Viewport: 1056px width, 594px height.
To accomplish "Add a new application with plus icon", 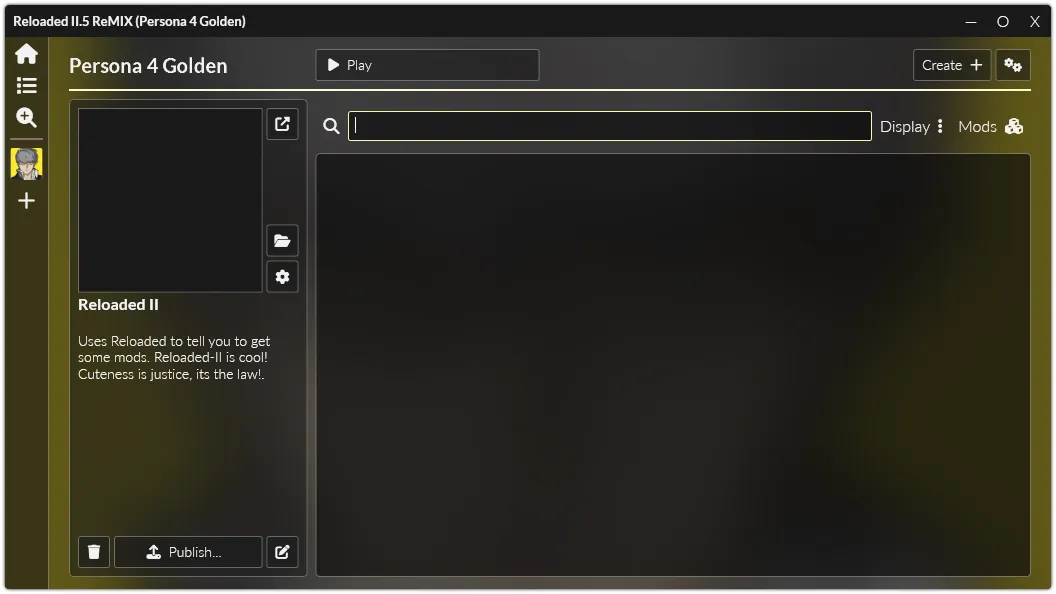I will pos(26,201).
